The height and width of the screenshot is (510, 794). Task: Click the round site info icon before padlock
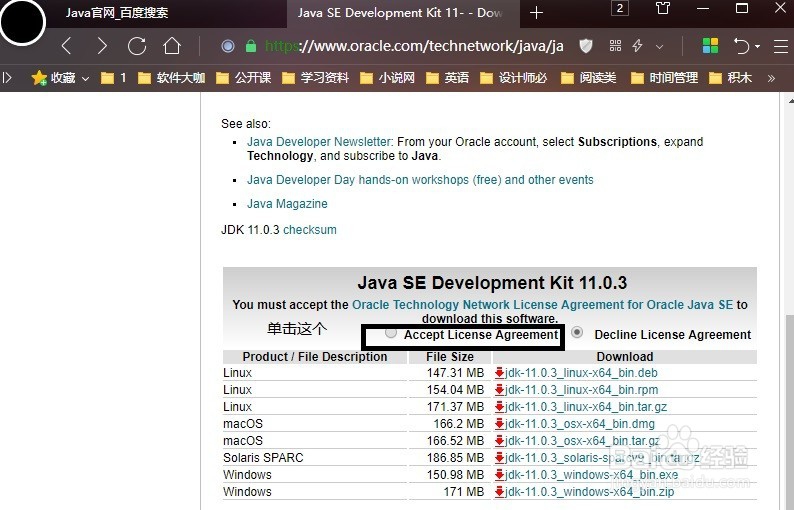228,46
